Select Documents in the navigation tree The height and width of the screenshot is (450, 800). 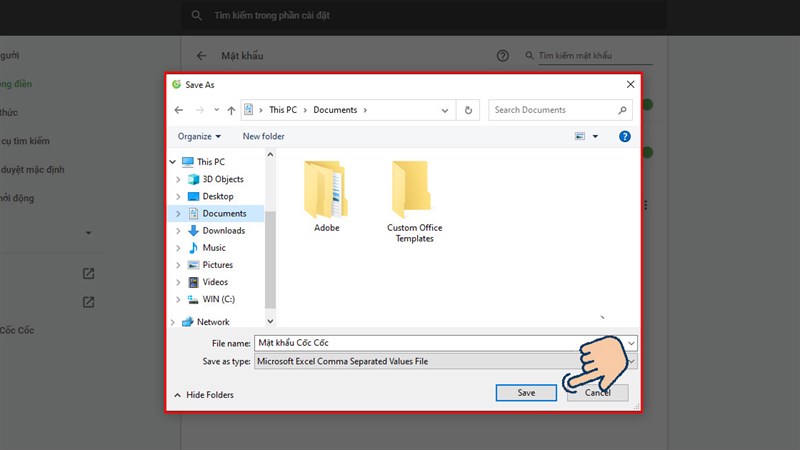tap(224, 213)
